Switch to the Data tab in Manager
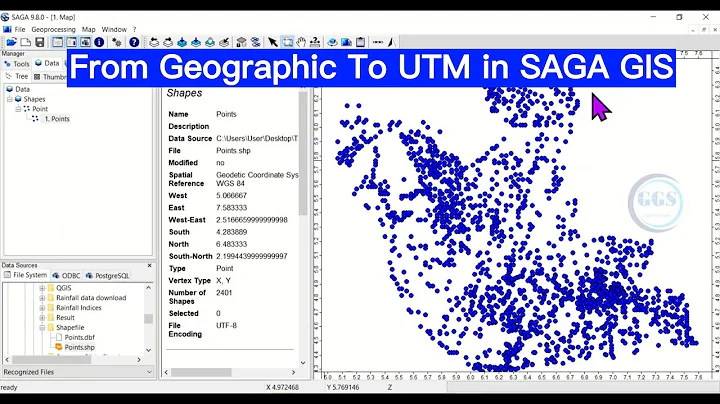Image resolution: width=720 pixels, height=404 pixels. pyautogui.click(x=47, y=63)
